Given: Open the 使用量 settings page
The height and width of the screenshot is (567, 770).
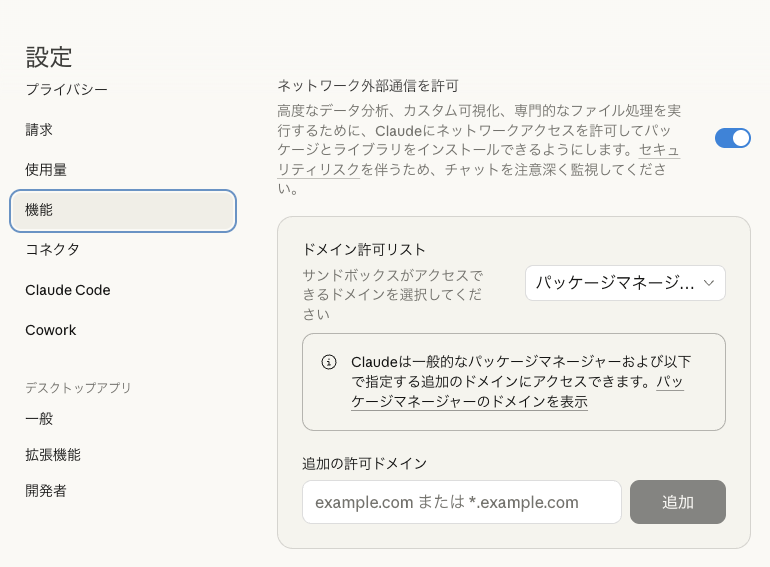Looking at the screenshot, I should pos(46,170).
